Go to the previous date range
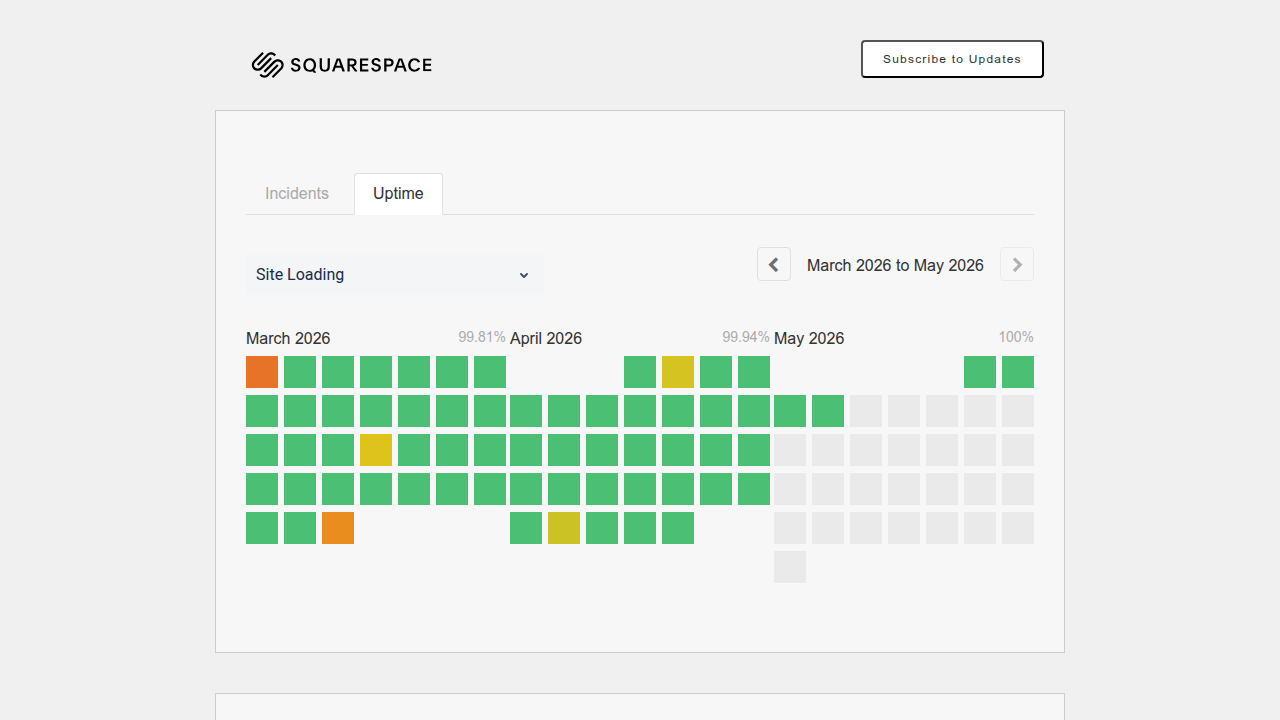Screen dimensions: 1280x720 pos(774,264)
